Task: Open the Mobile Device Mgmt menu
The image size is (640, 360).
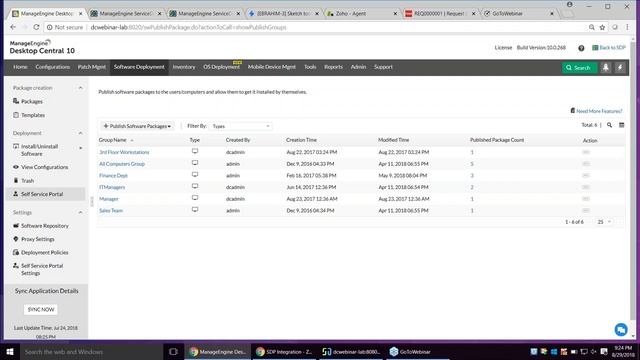Action: tap(271, 67)
